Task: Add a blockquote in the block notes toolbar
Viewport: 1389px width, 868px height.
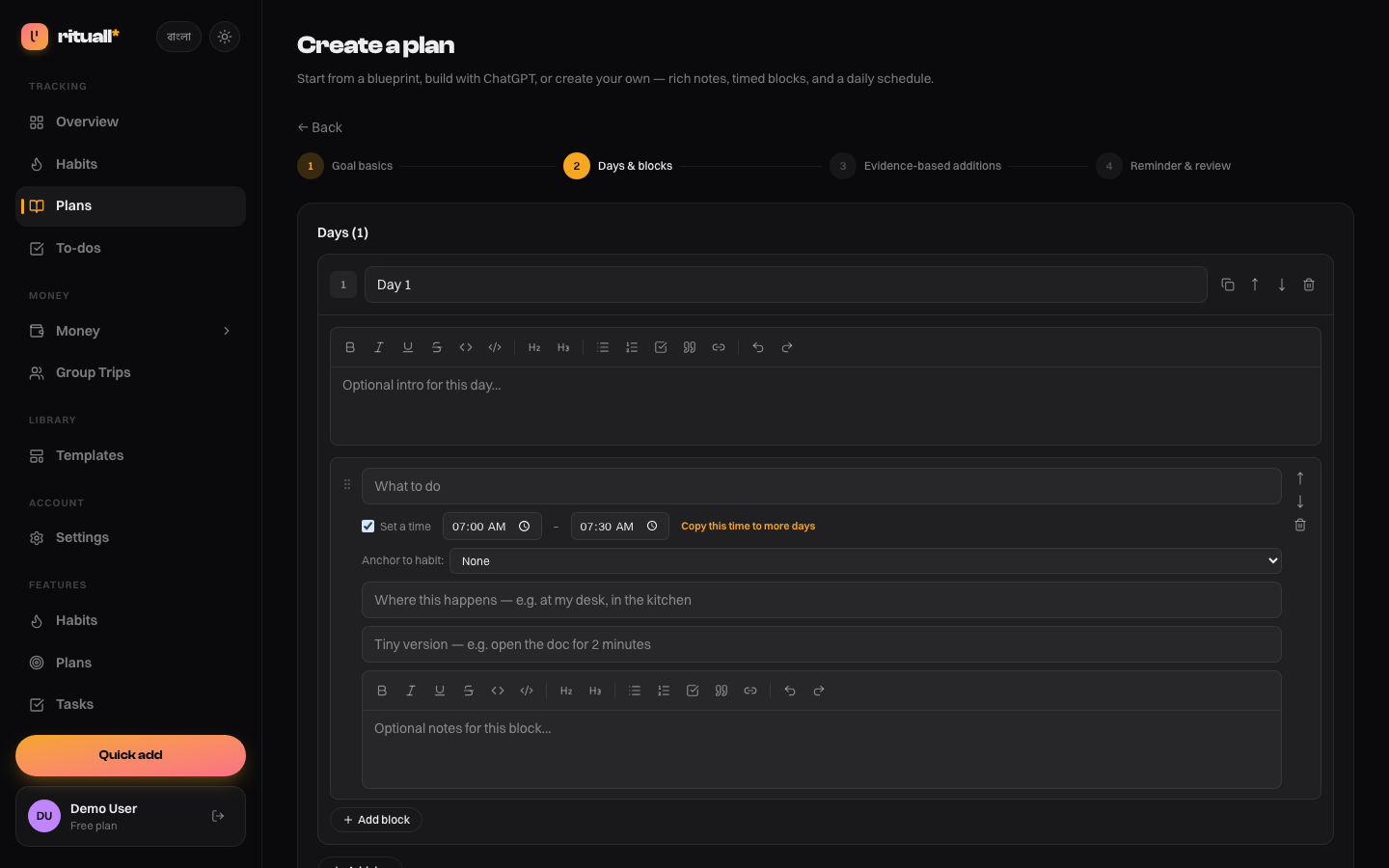Action: coord(722,691)
